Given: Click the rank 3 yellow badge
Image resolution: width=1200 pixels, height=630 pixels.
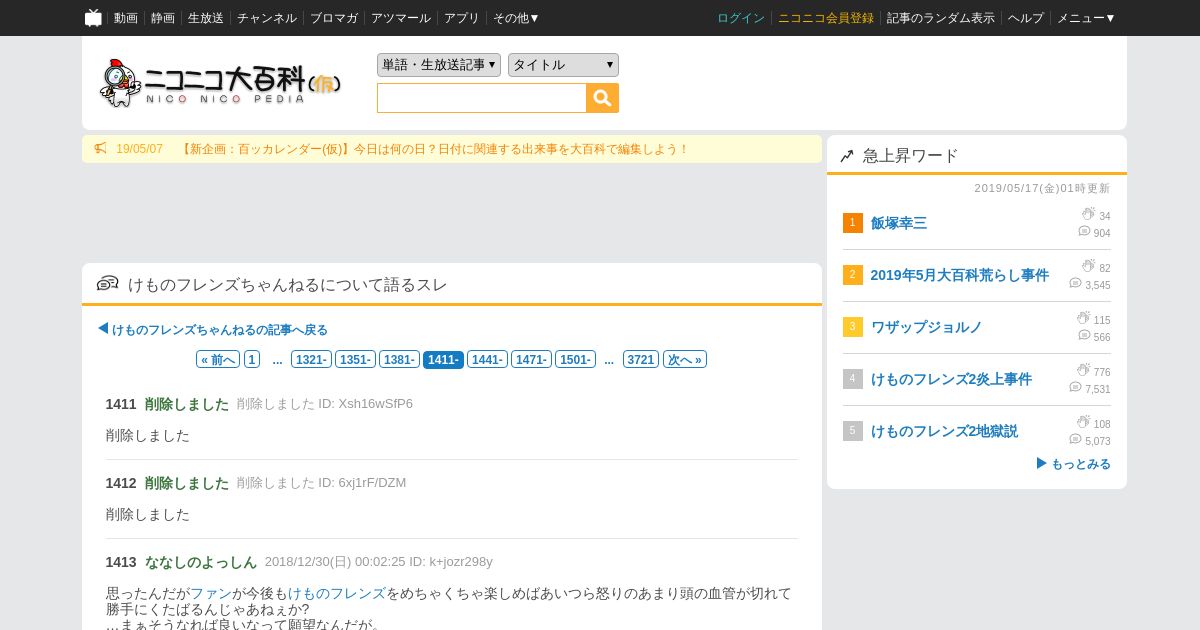Looking at the screenshot, I should tap(852, 327).
